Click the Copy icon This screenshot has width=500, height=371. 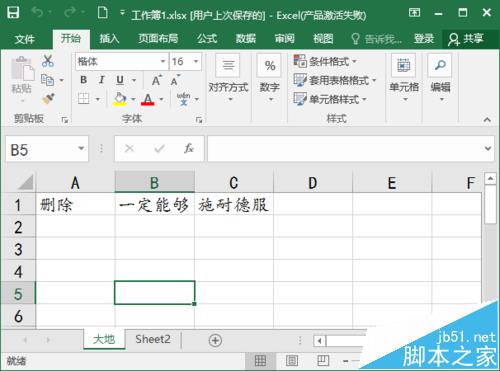[x=47, y=80]
